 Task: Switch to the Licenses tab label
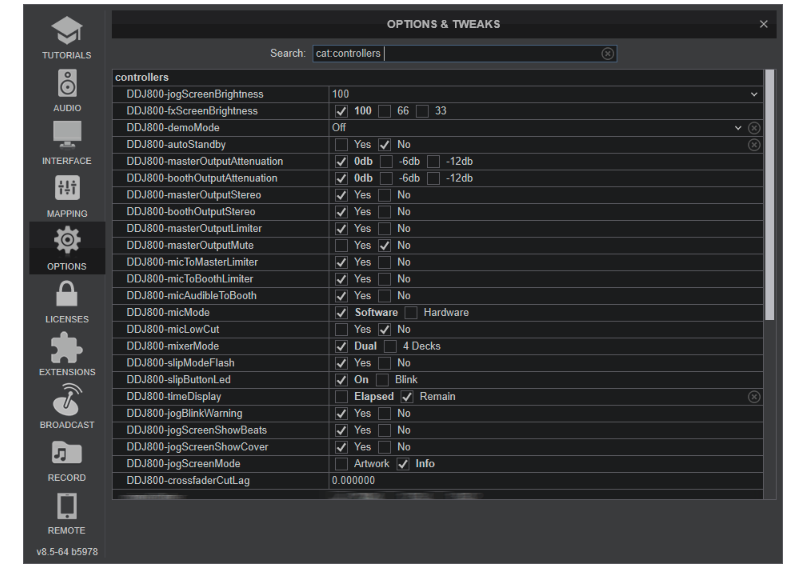67,319
